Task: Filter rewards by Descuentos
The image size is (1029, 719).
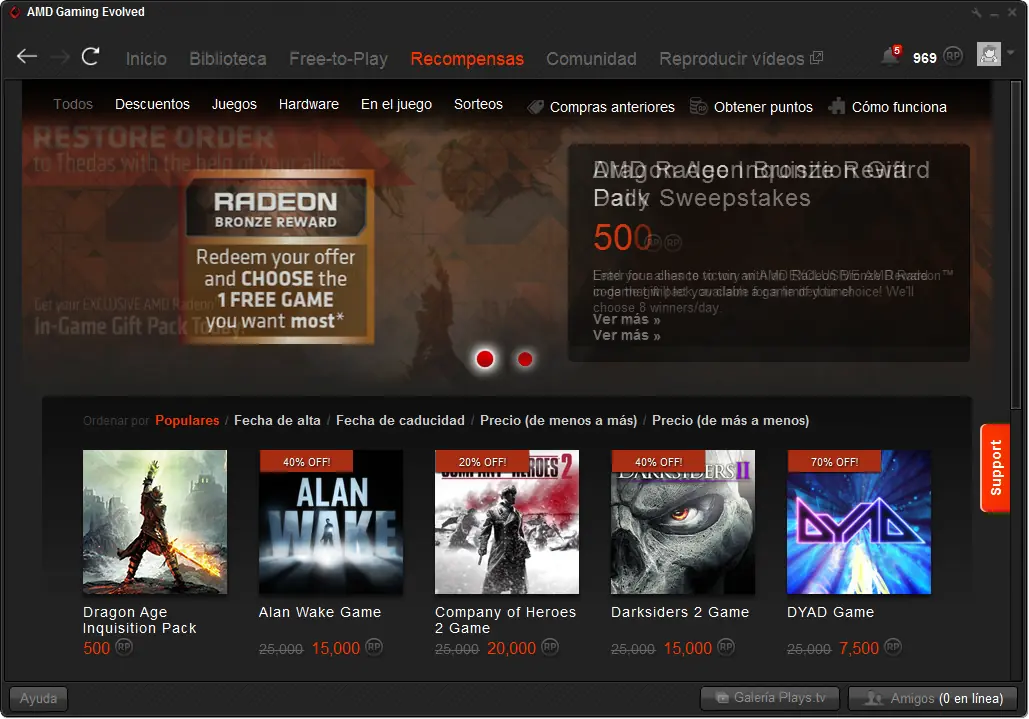Action: pyautogui.click(x=152, y=104)
